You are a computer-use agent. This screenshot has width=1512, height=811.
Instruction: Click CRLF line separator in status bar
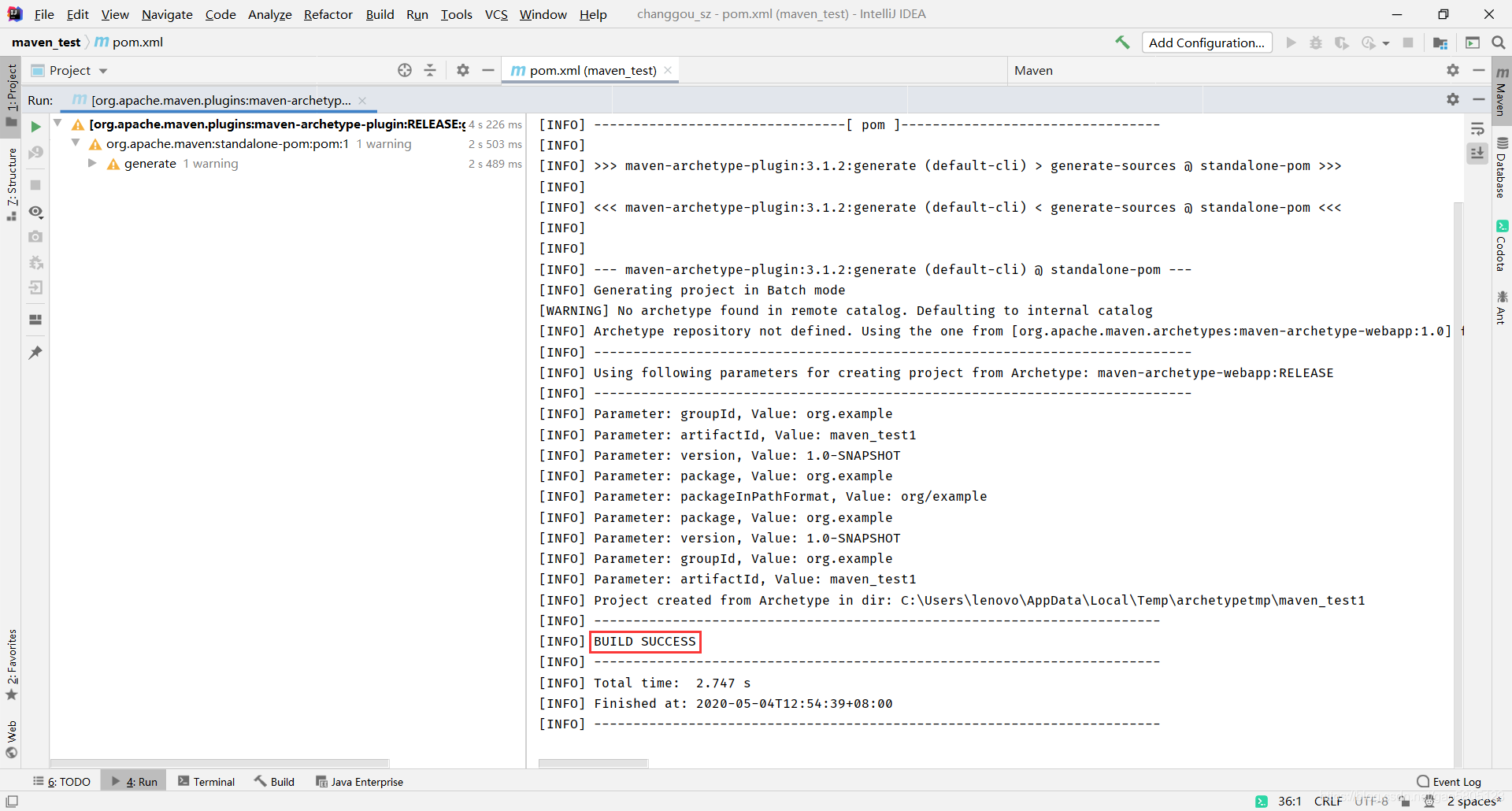pyautogui.click(x=1328, y=801)
